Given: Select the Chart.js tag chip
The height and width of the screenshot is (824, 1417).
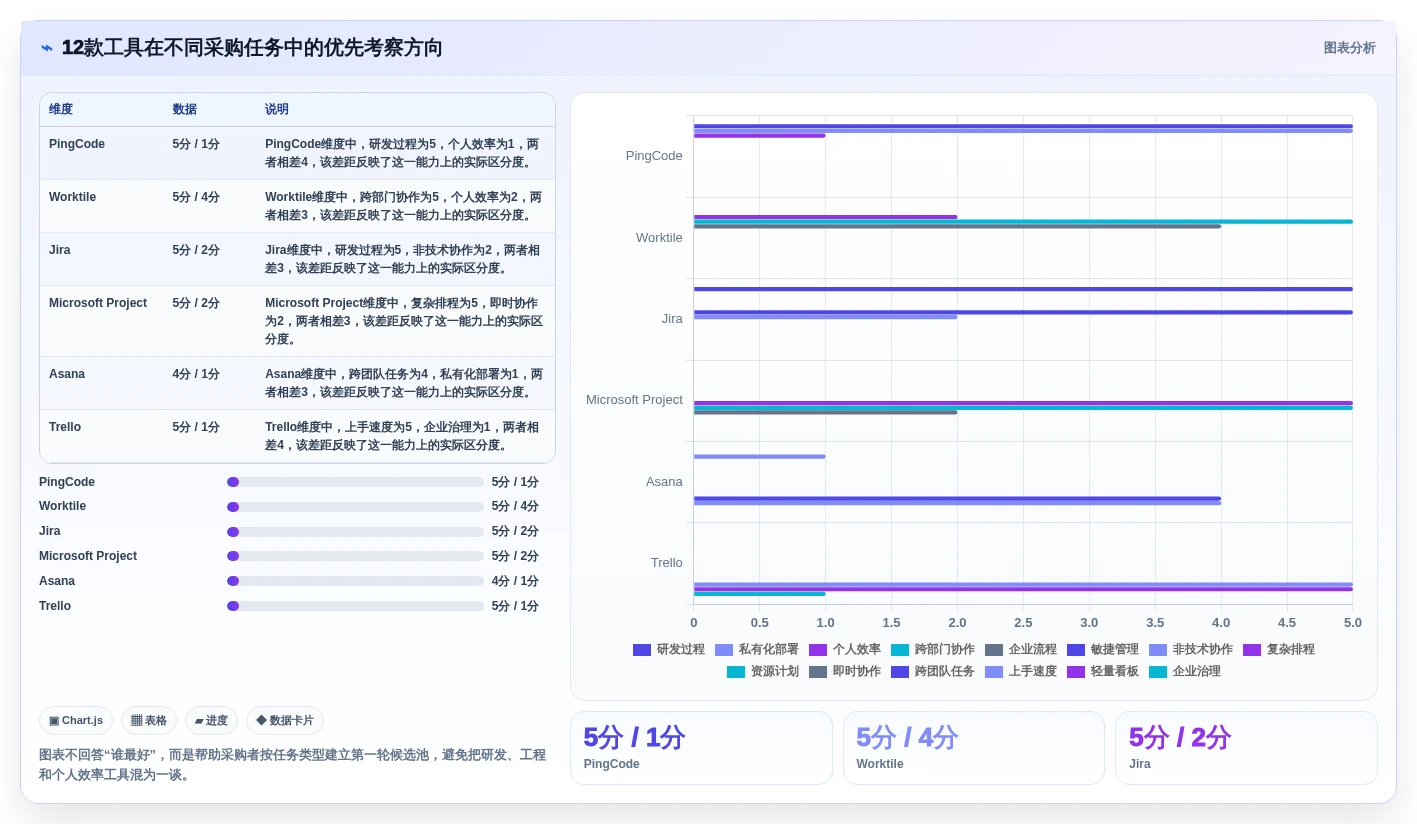Looking at the screenshot, I should [x=76, y=720].
